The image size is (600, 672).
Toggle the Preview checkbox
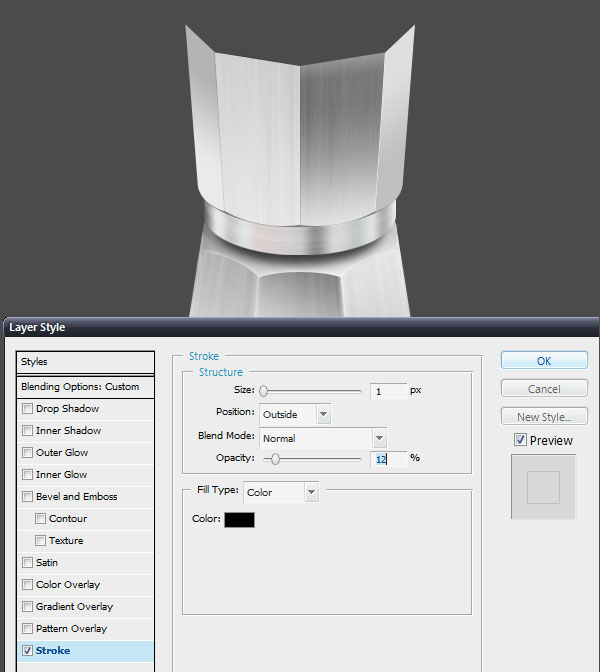520,440
